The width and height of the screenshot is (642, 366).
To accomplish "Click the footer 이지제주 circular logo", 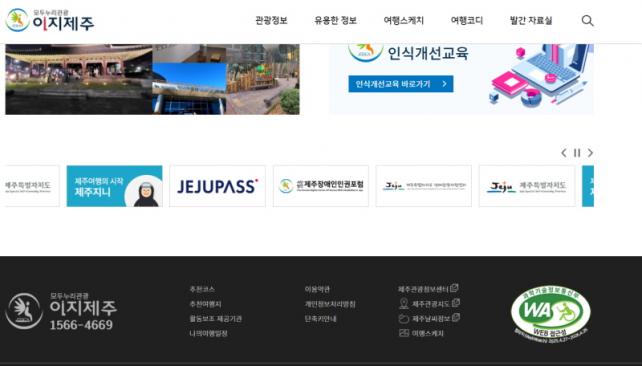I will tap(24, 311).
